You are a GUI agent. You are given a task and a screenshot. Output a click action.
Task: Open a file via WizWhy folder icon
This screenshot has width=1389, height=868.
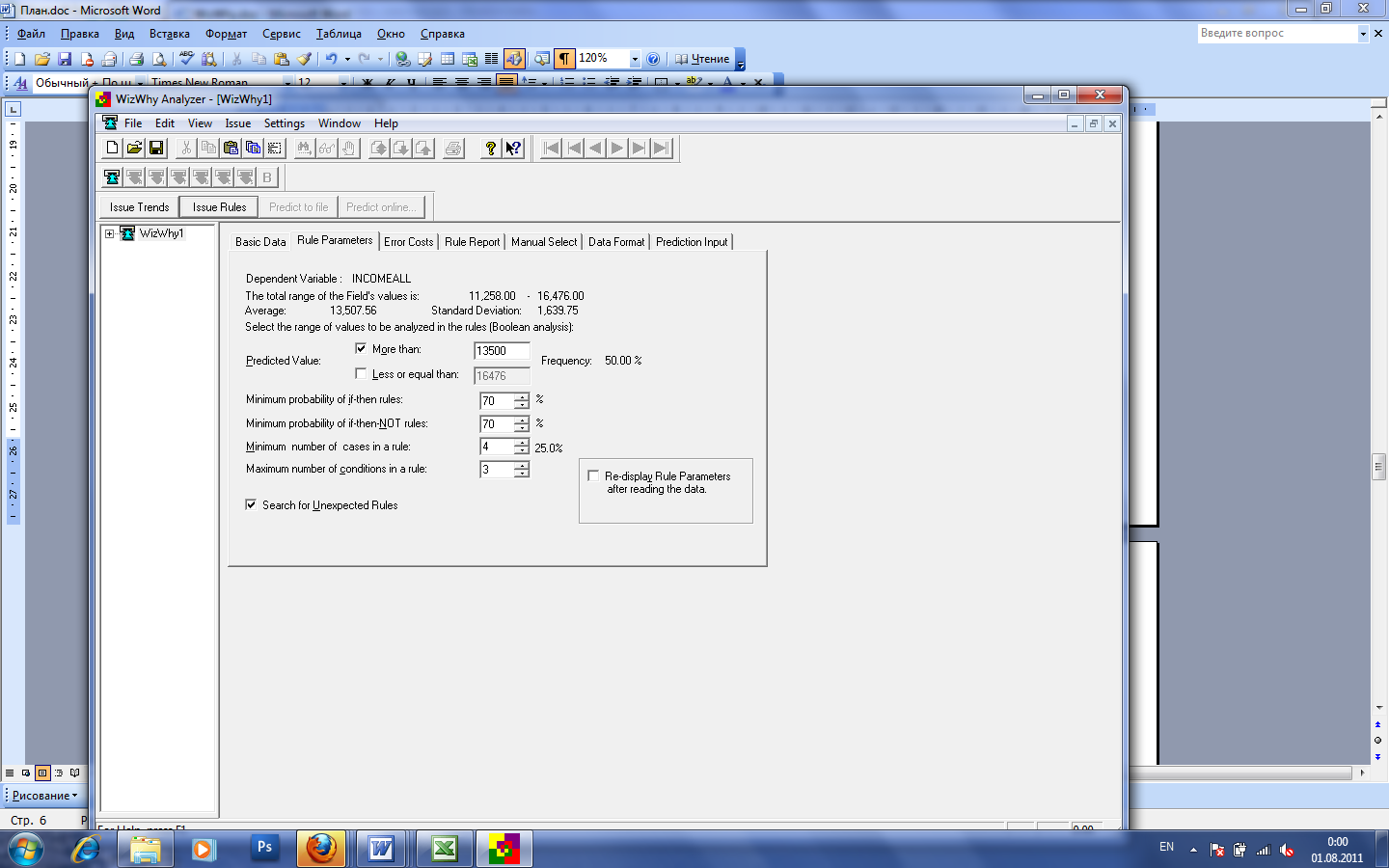tap(134, 148)
